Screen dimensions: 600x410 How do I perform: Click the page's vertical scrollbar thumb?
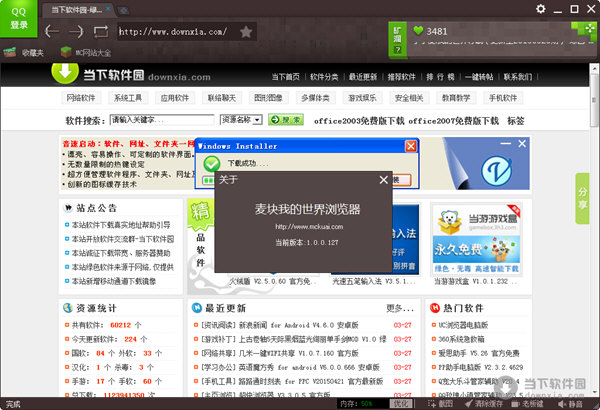(x=594, y=100)
